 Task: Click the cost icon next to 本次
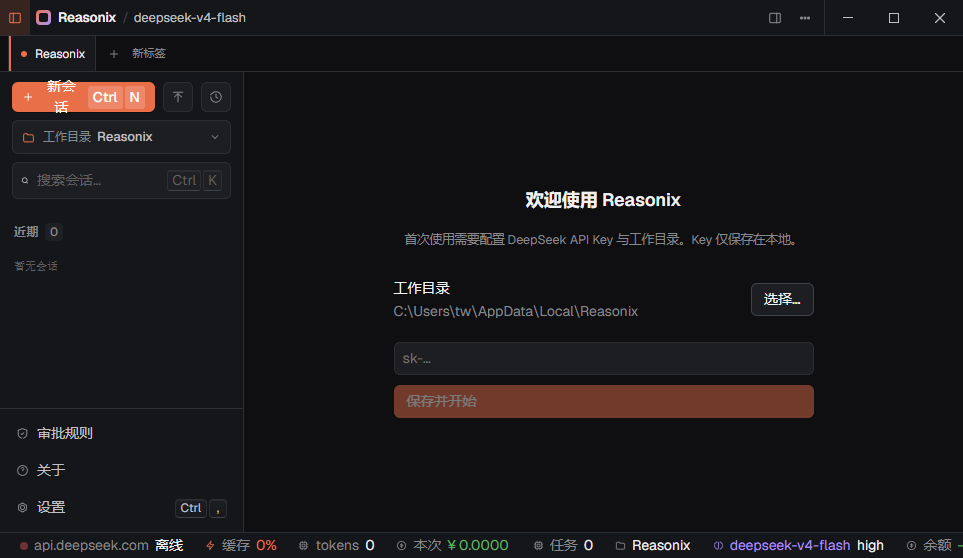401,545
